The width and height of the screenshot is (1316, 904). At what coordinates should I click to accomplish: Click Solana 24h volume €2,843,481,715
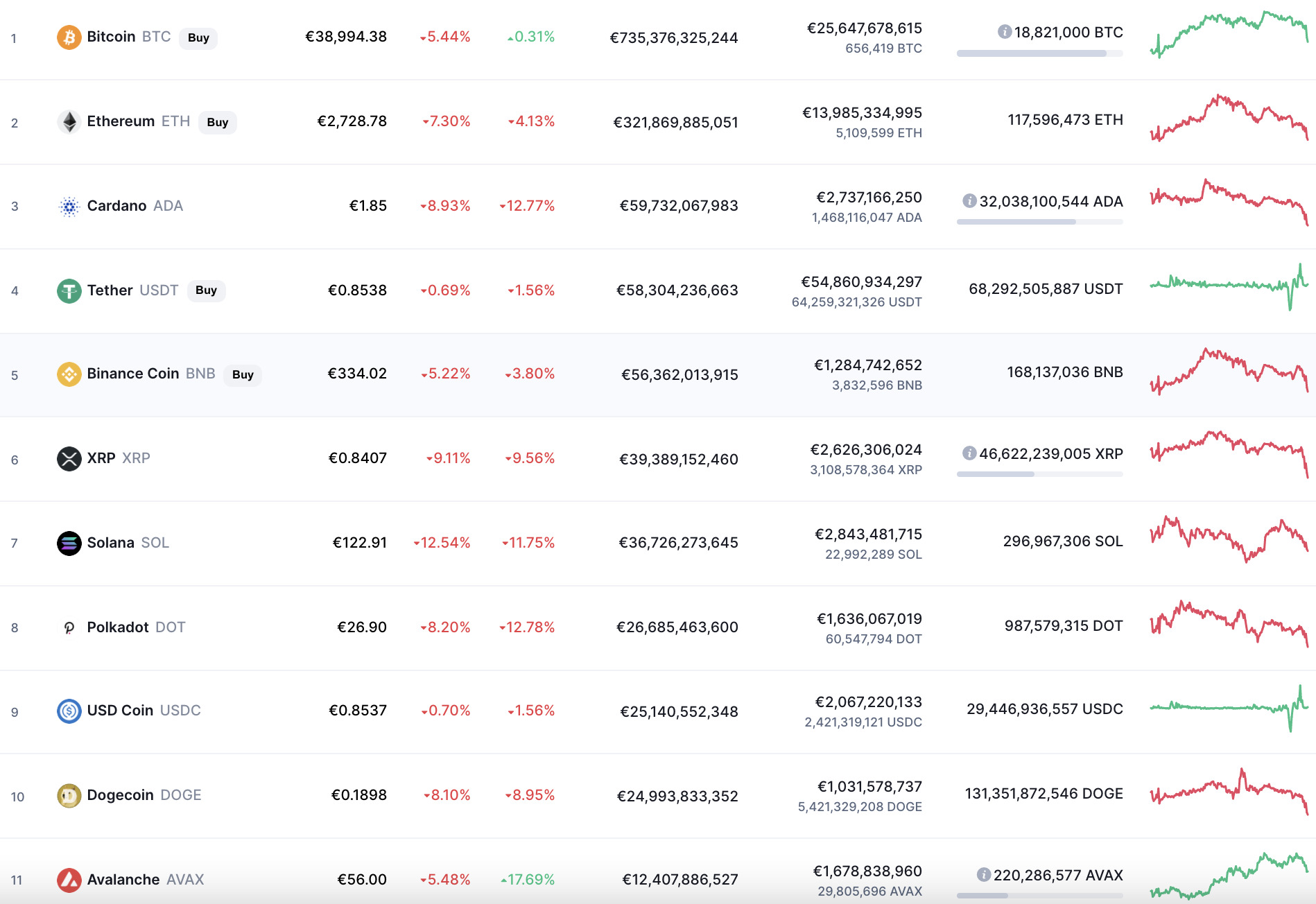869,534
